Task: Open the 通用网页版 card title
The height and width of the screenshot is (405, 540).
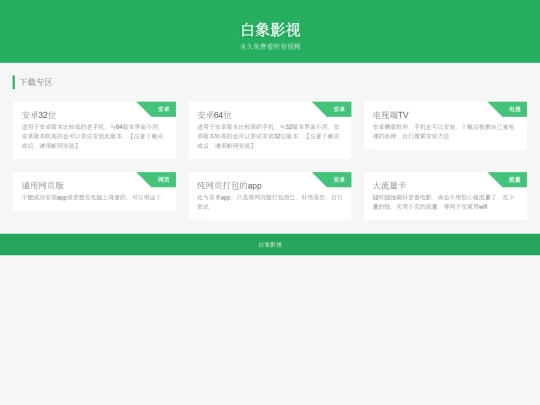Action: tap(43, 185)
